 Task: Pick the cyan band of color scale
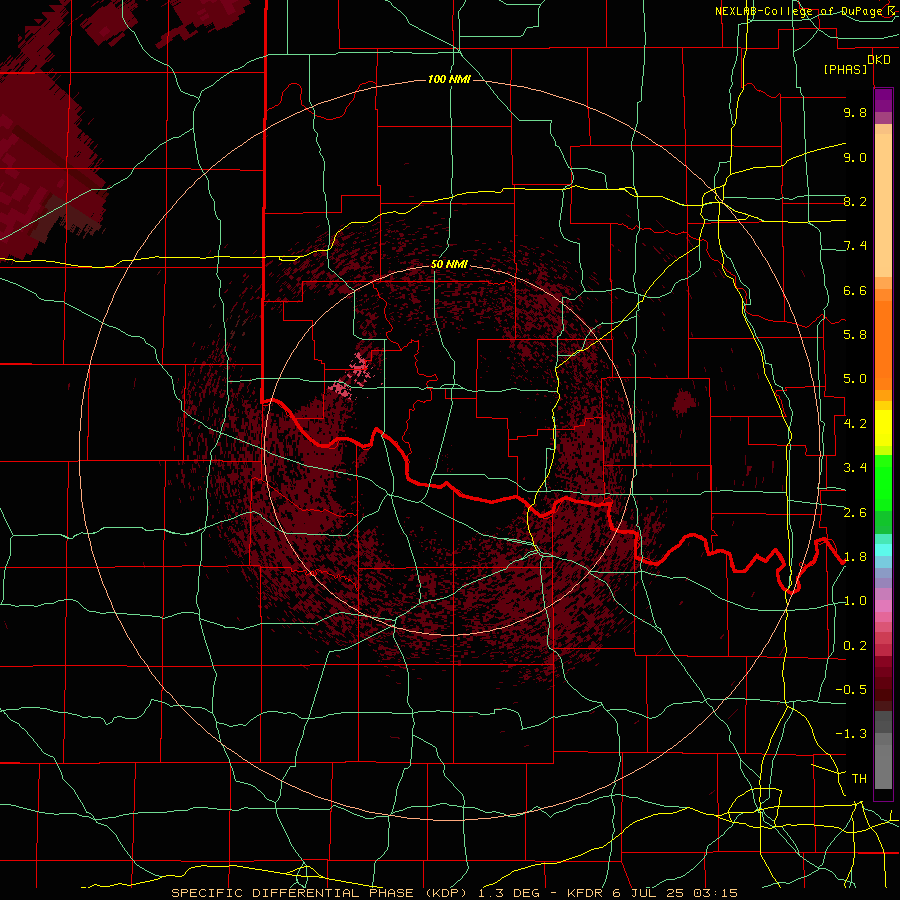click(883, 550)
